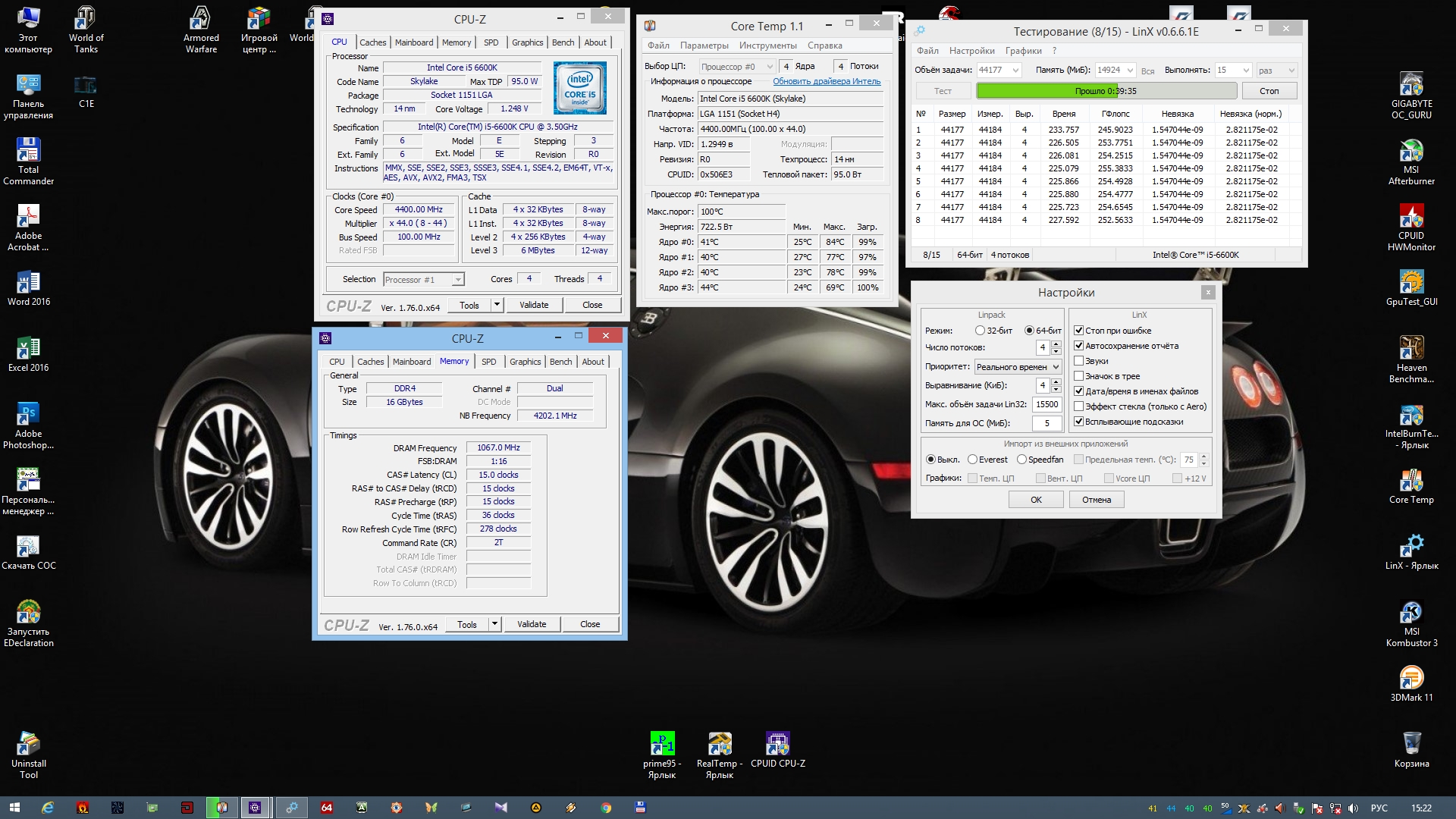
Task: Launch 3DMark 11 desktop icon
Action: pos(1410,679)
